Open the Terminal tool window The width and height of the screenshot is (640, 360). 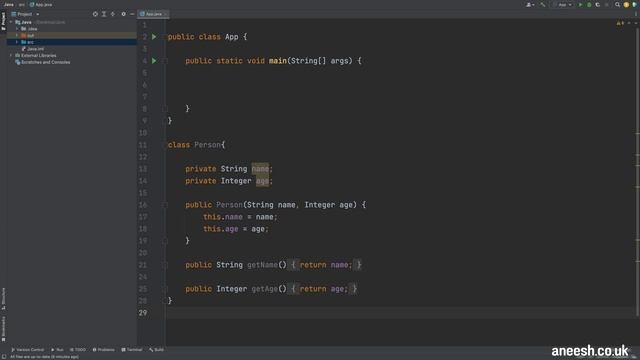click(132, 350)
